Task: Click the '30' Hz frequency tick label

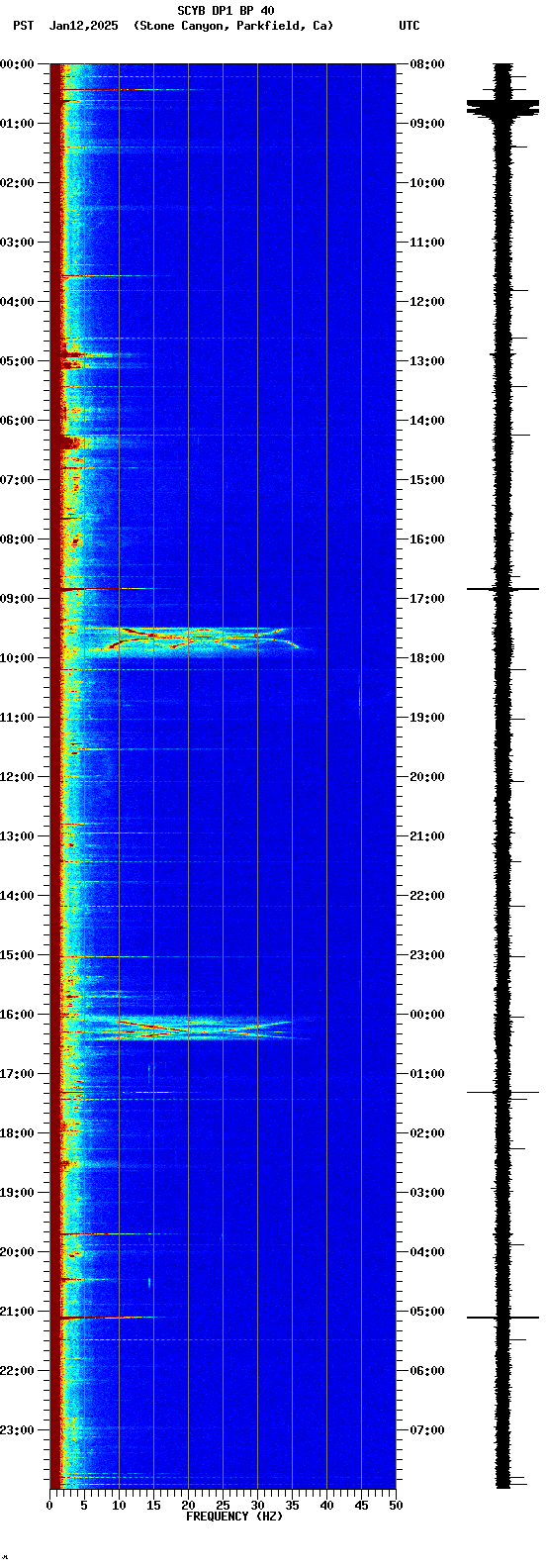Action: tap(257, 1506)
